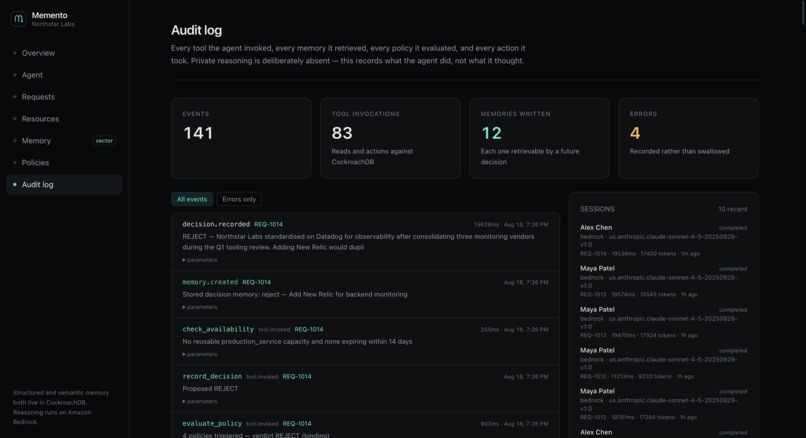Click REQ-1014 tag on record_decision row

click(297, 377)
